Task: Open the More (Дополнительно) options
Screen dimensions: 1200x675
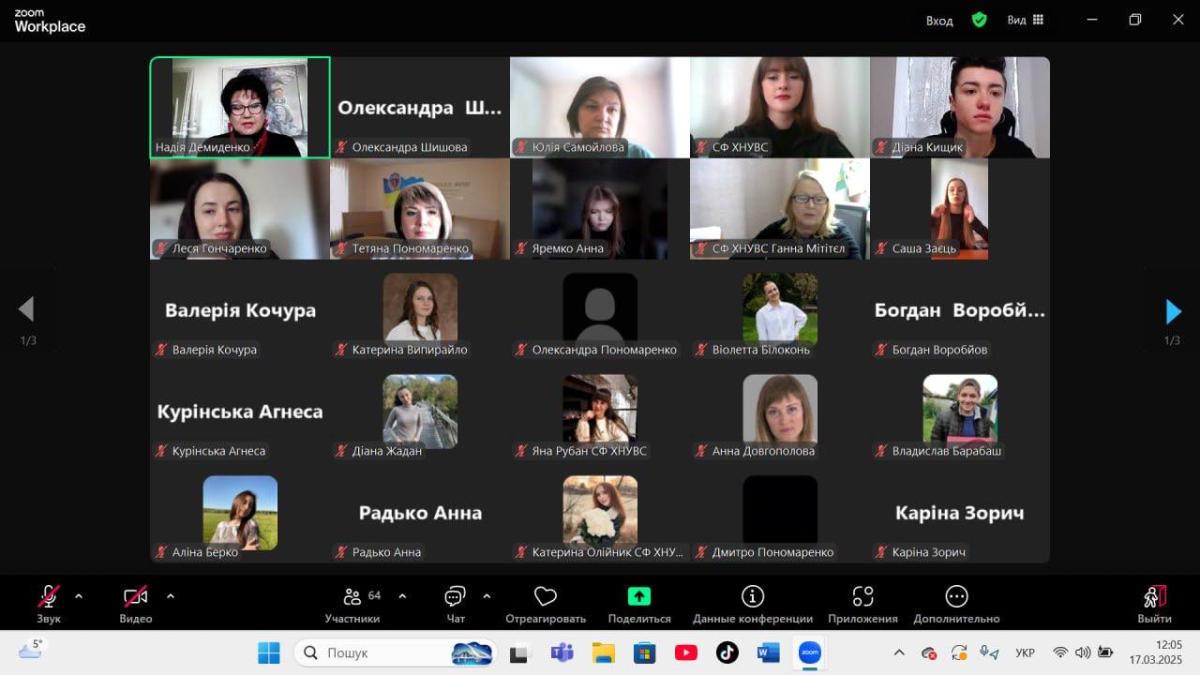Action: point(956,598)
